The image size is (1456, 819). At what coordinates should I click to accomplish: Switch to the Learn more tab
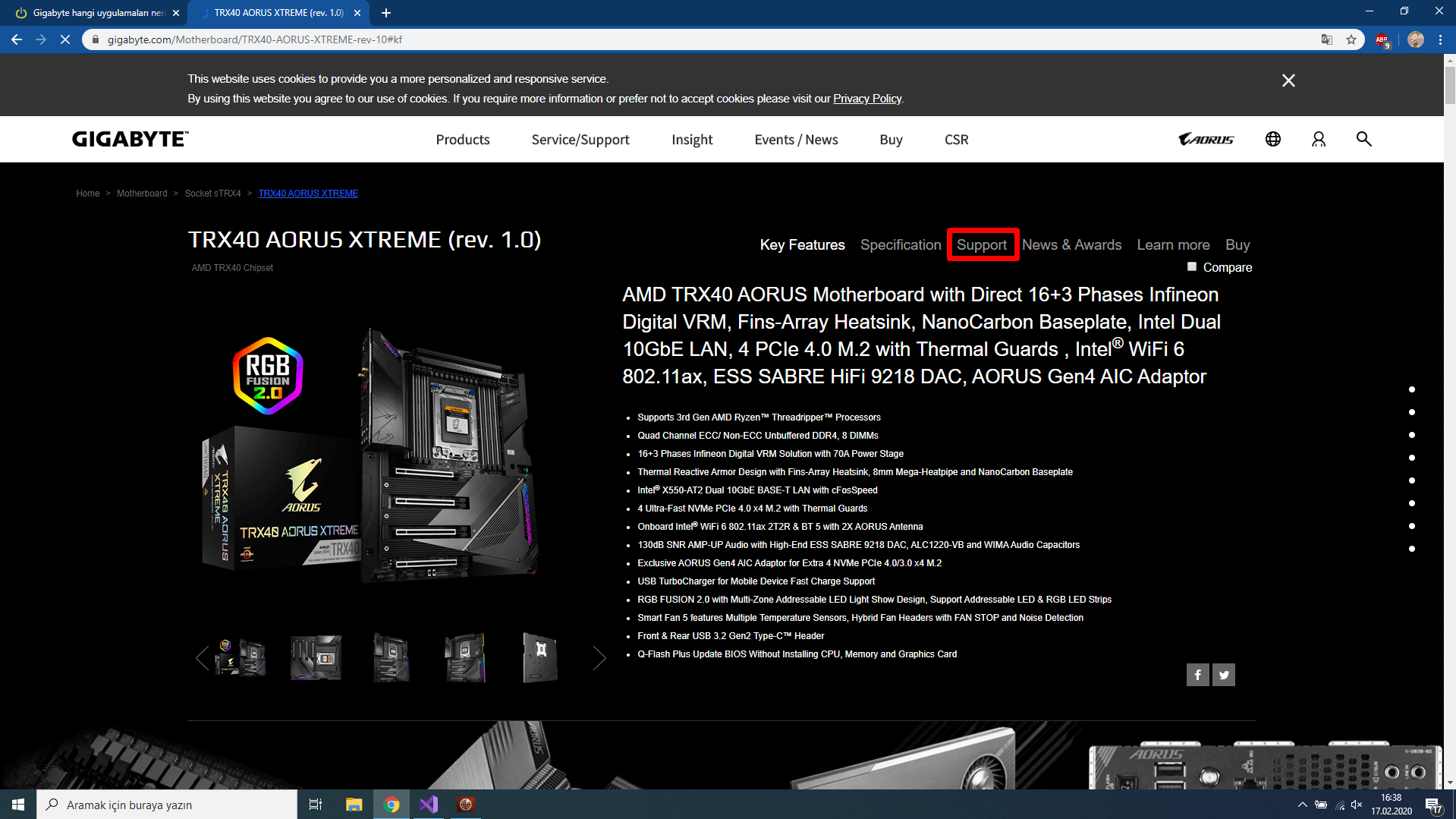pyautogui.click(x=1173, y=244)
